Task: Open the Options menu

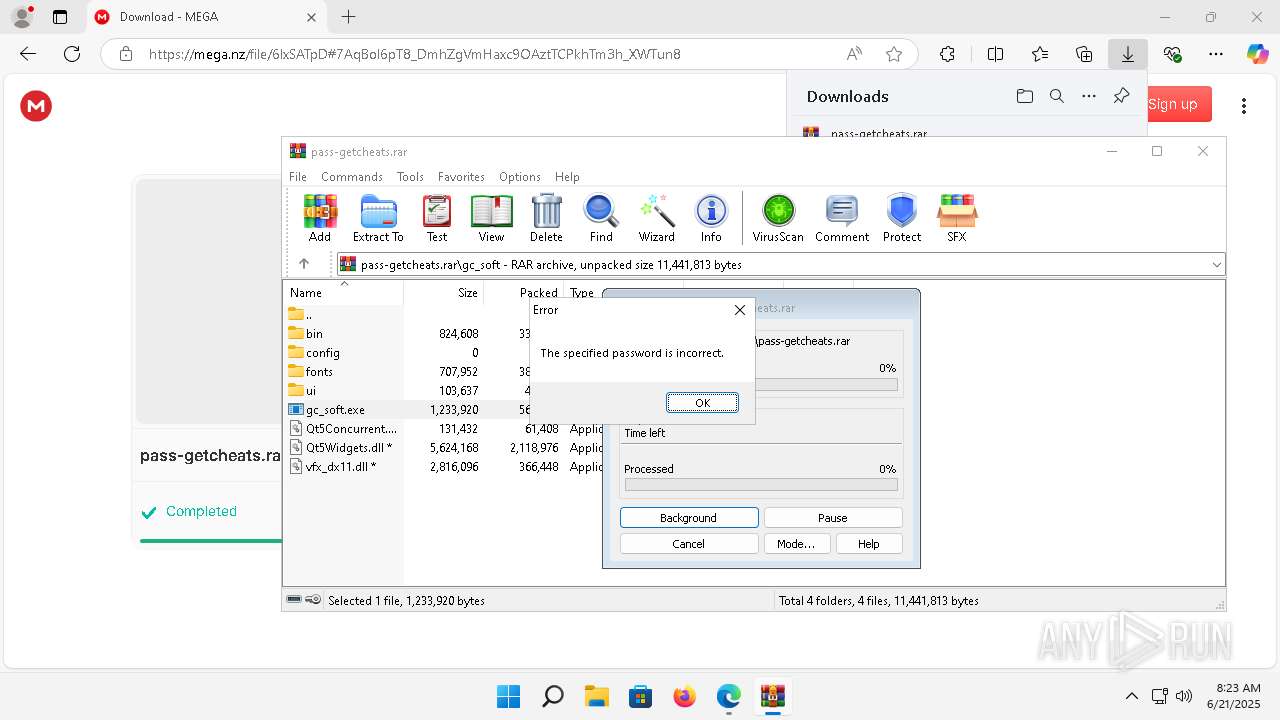Action: [x=520, y=177]
